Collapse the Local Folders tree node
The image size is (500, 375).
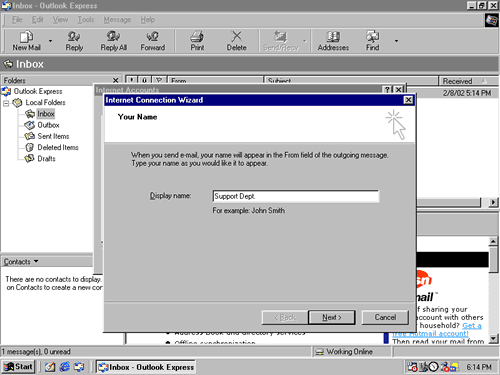(6, 103)
